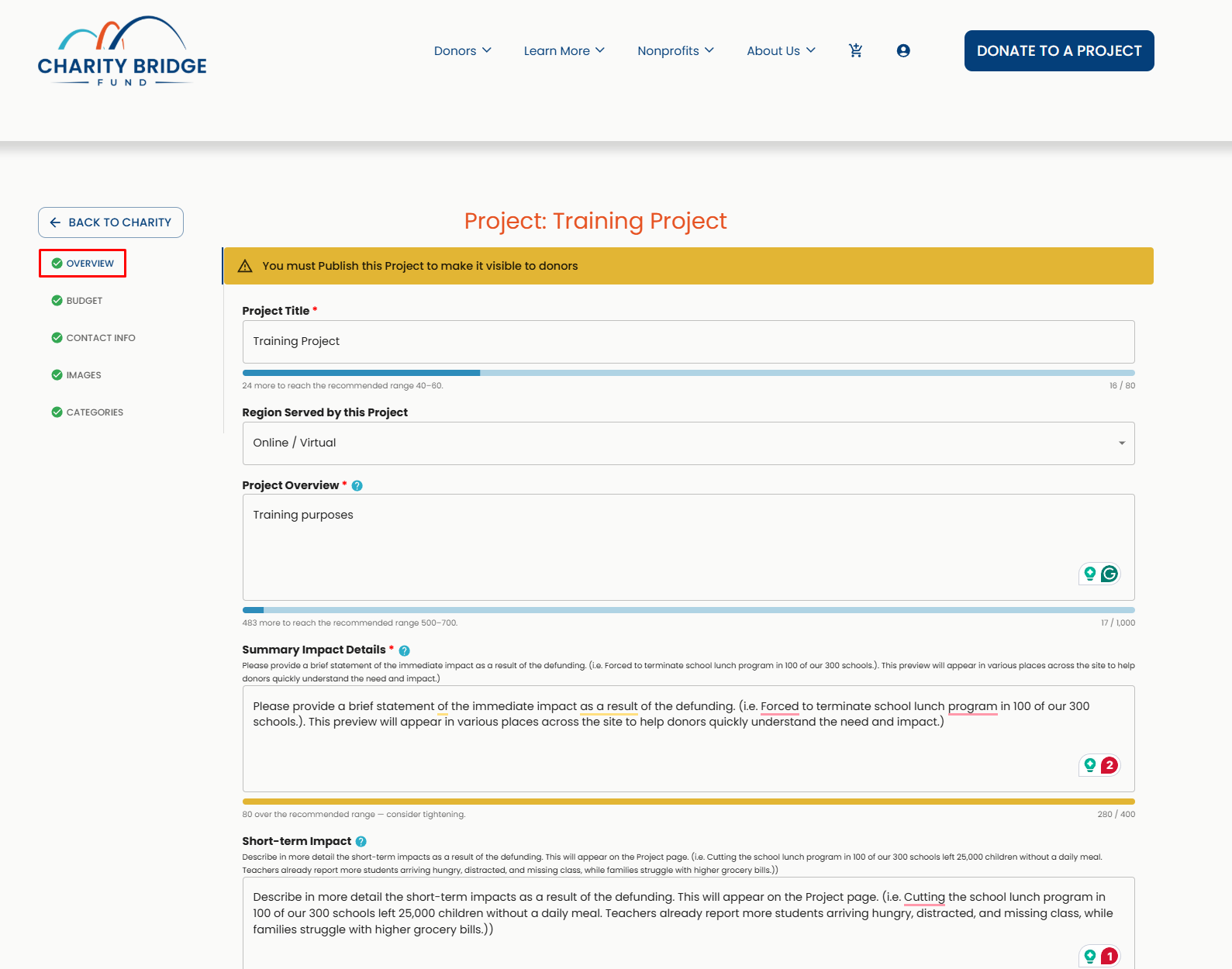Click the 'Project: Training Project' heading
Screen dimensions: 1232x969
(595, 222)
